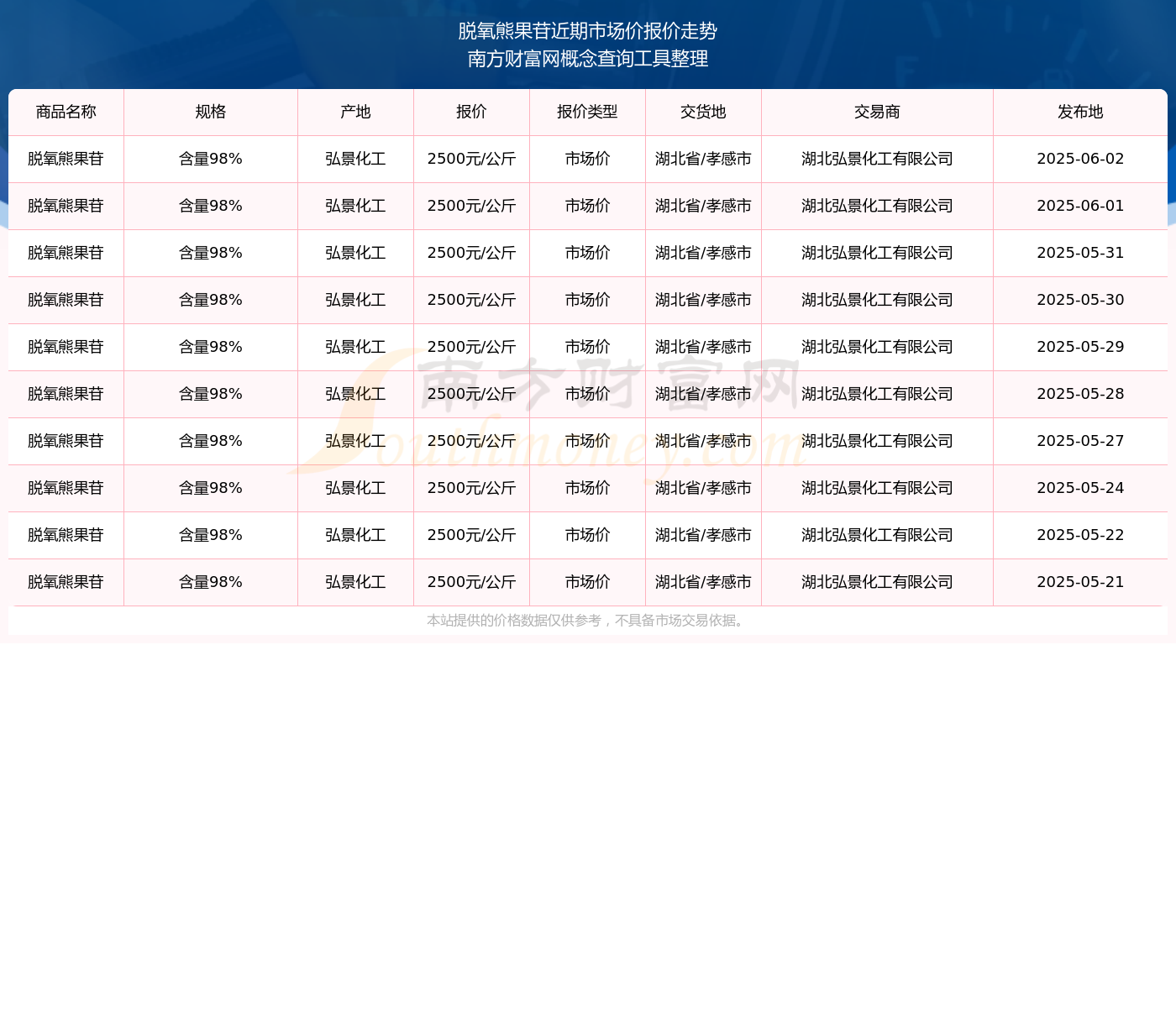Click the date cell 2025-06-02
This screenshot has width=1176, height=1012.
coord(1080,159)
